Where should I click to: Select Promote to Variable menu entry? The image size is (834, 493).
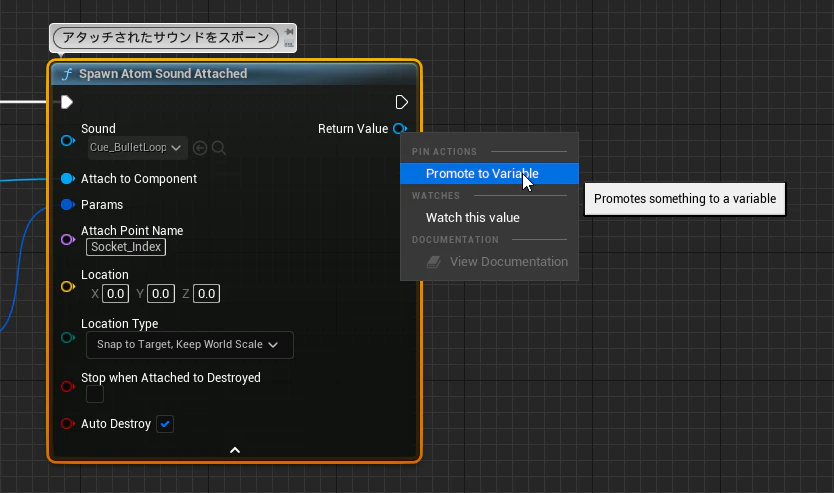(x=489, y=173)
